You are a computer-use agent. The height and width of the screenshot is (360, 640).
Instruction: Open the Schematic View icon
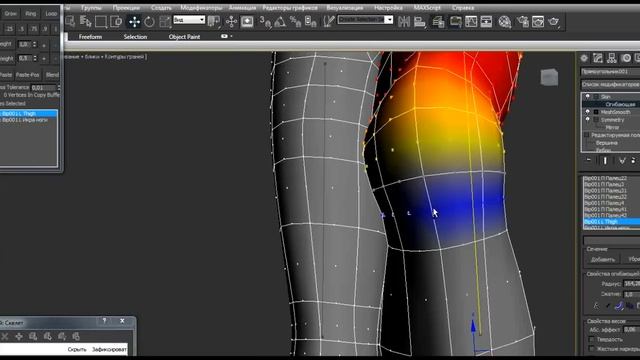click(486, 22)
